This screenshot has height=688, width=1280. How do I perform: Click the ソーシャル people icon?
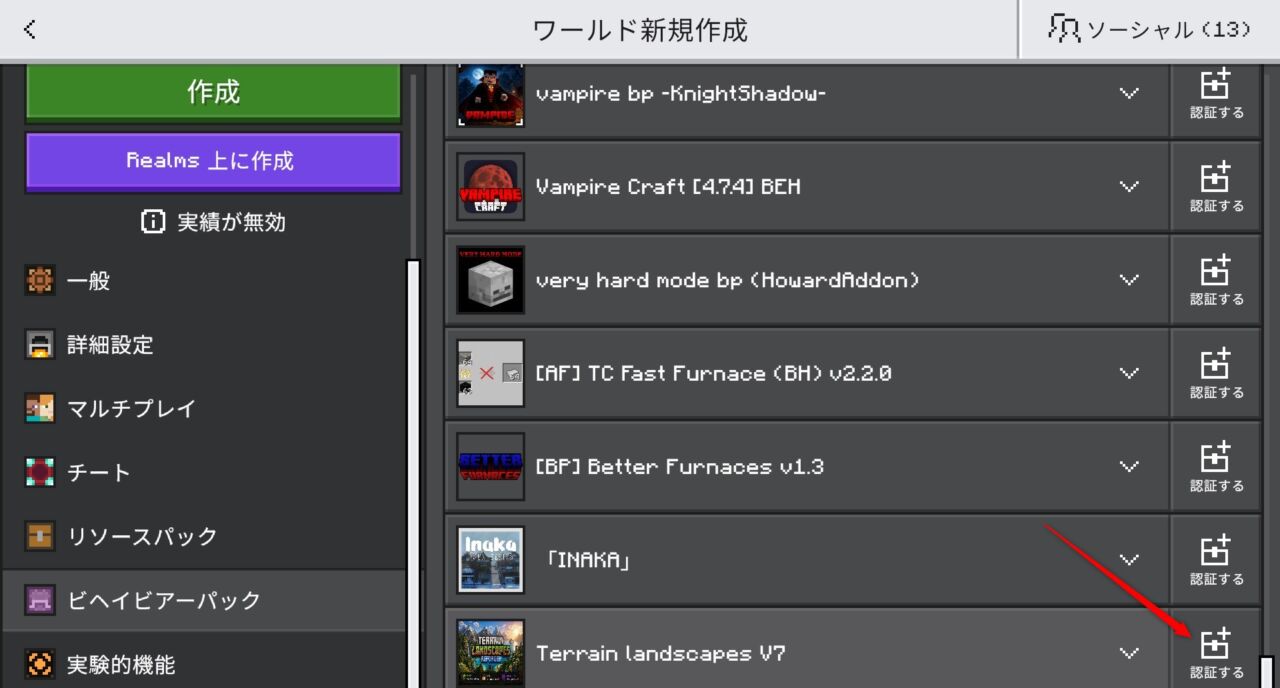pyautogui.click(x=1064, y=28)
